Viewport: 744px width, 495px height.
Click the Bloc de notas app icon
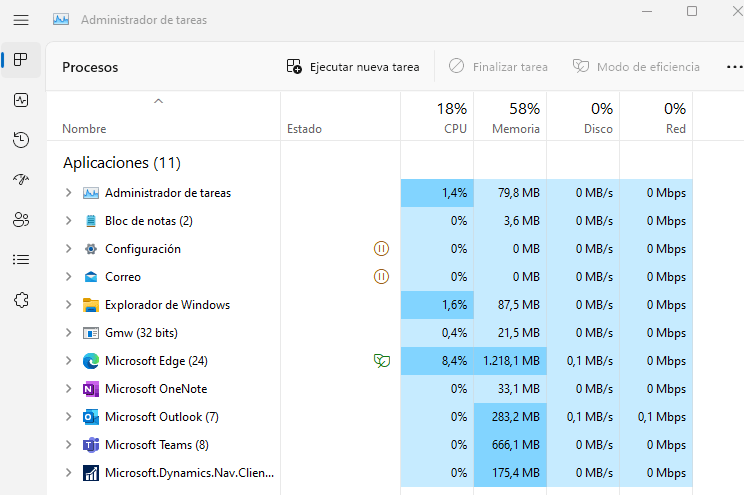[x=91, y=221]
